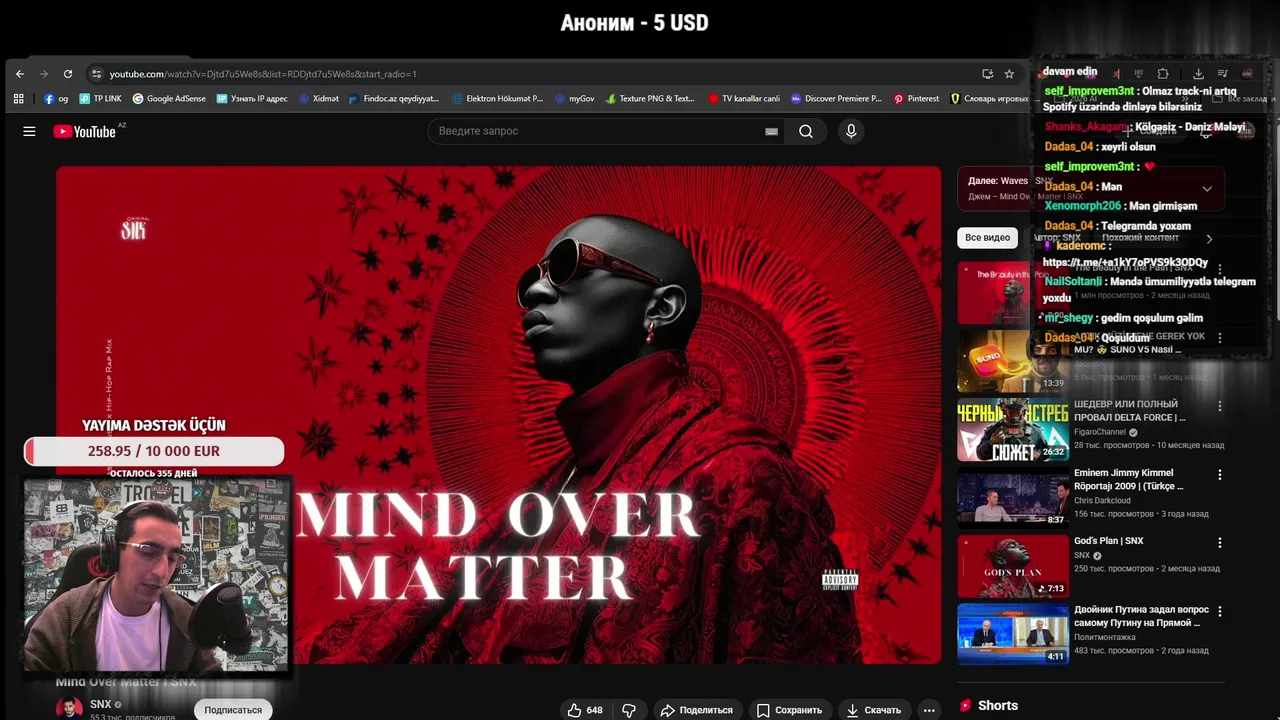Open the Facebook 'og' bookmark
1280x720 pixels.
click(56, 99)
